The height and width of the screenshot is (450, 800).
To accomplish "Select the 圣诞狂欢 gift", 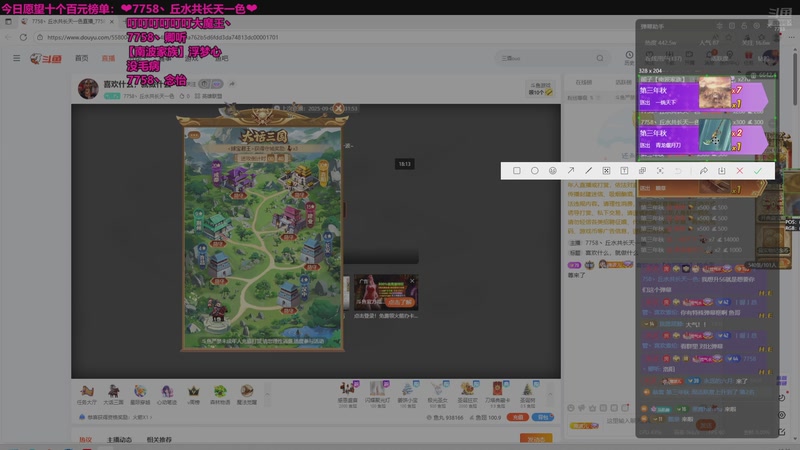I will point(467,394).
